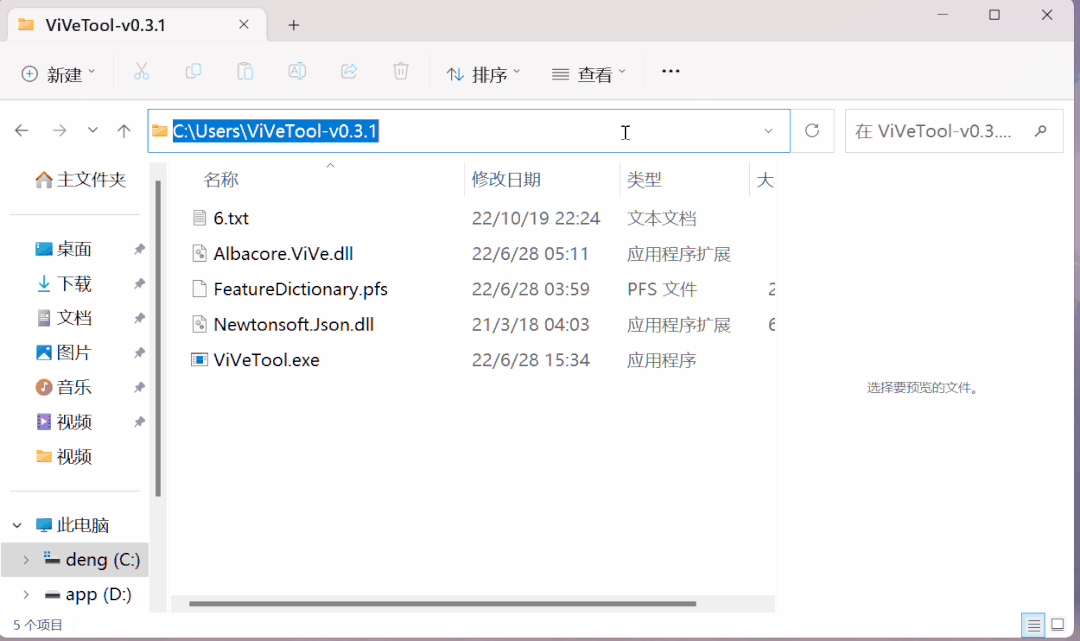The width and height of the screenshot is (1080, 641).
Task: Switch to large thumbnails view icon
Action: [x=1057, y=625]
